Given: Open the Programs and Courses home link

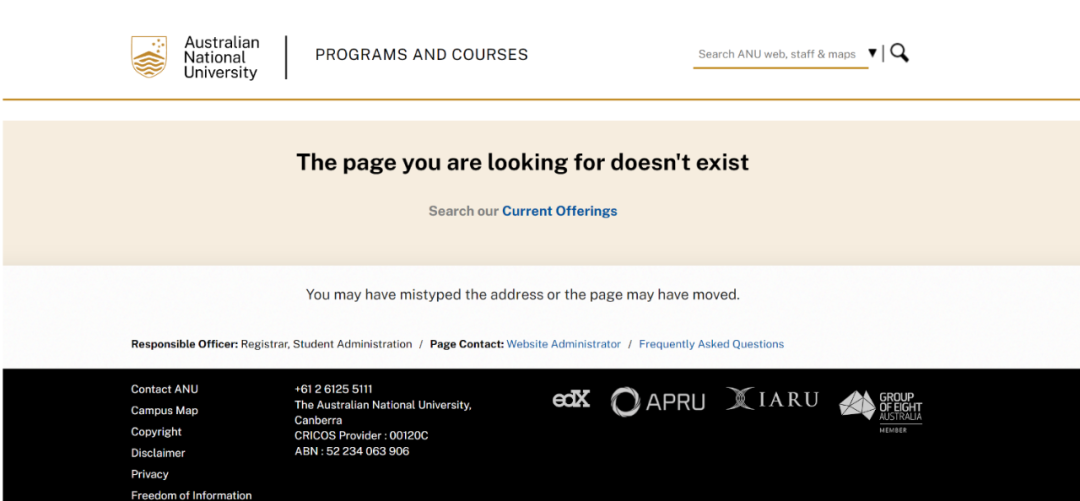Looking at the screenshot, I should tap(422, 54).
